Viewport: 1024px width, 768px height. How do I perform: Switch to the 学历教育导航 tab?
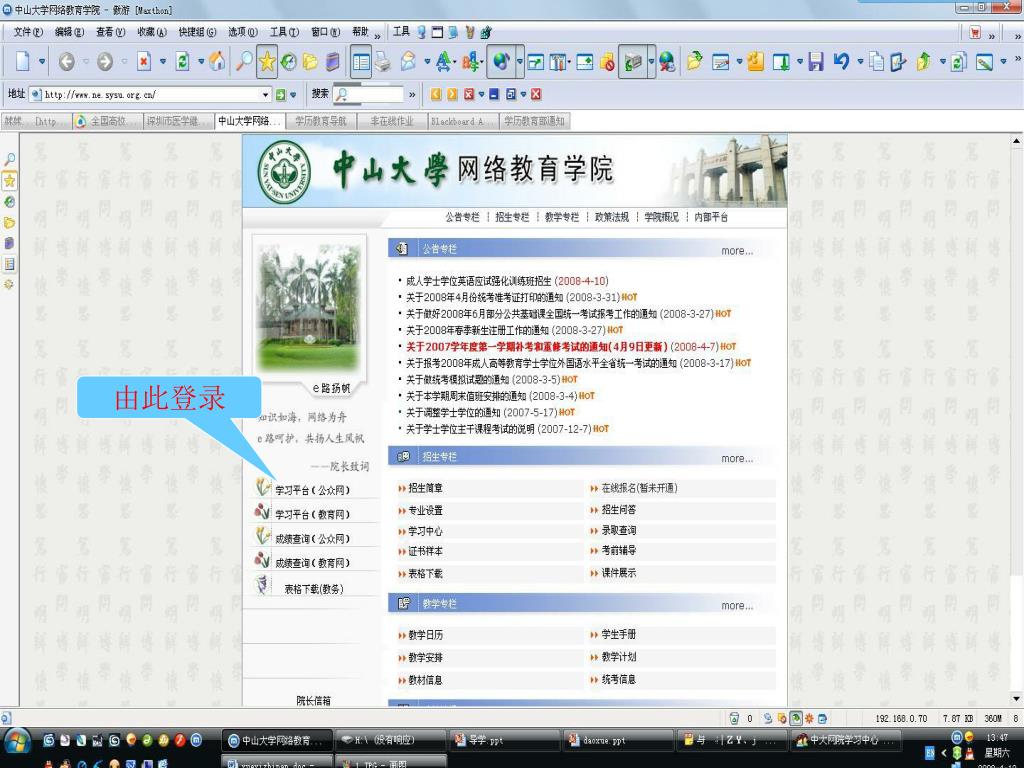coord(320,121)
